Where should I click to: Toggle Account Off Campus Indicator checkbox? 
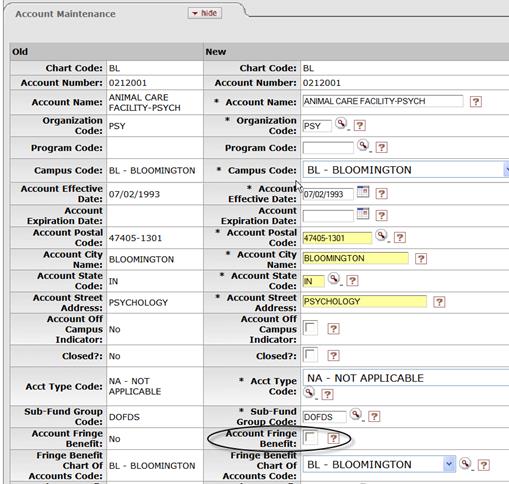pos(310,328)
